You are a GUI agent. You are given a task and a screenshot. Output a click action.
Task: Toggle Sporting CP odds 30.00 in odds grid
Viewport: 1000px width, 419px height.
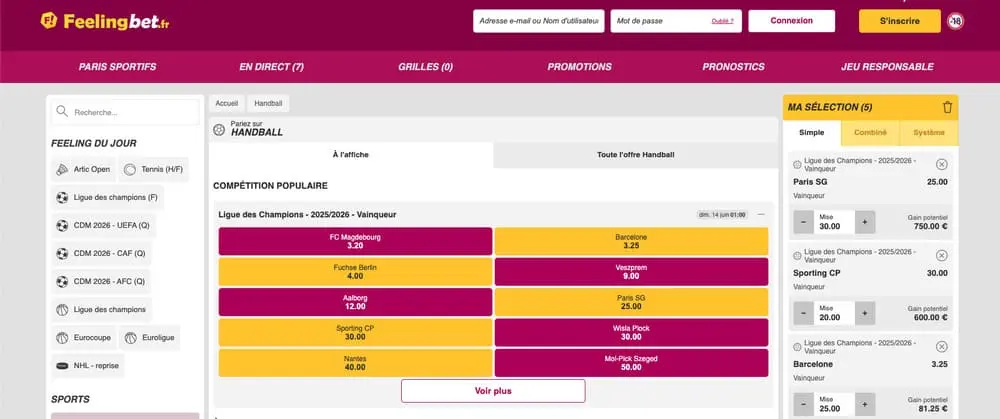click(x=355, y=332)
